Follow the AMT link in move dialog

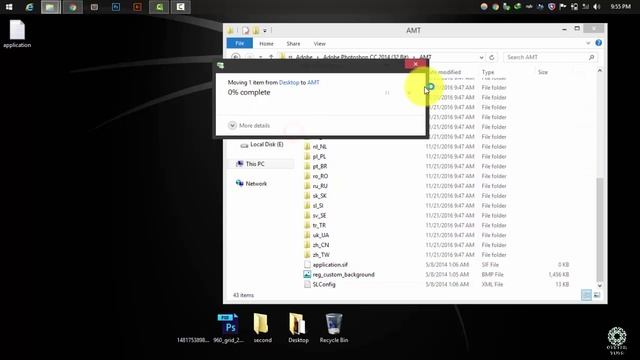click(313, 82)
